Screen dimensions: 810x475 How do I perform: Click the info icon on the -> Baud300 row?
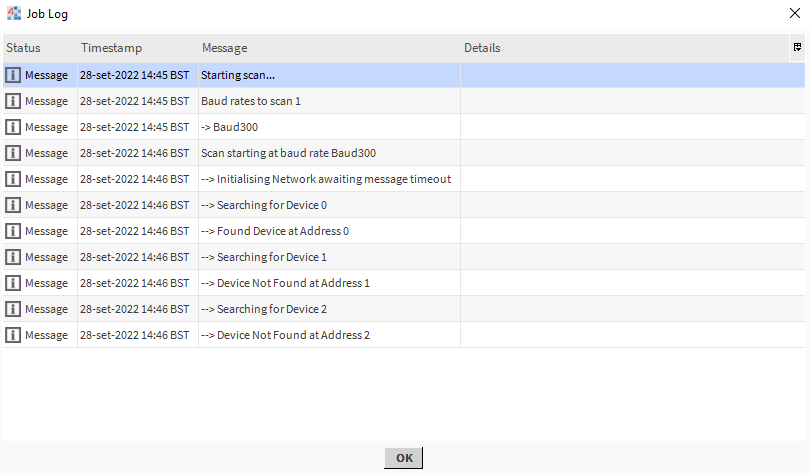13,127
